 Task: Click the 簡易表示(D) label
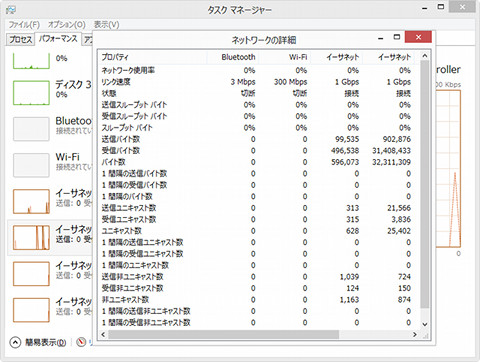(x=45, y=342)
